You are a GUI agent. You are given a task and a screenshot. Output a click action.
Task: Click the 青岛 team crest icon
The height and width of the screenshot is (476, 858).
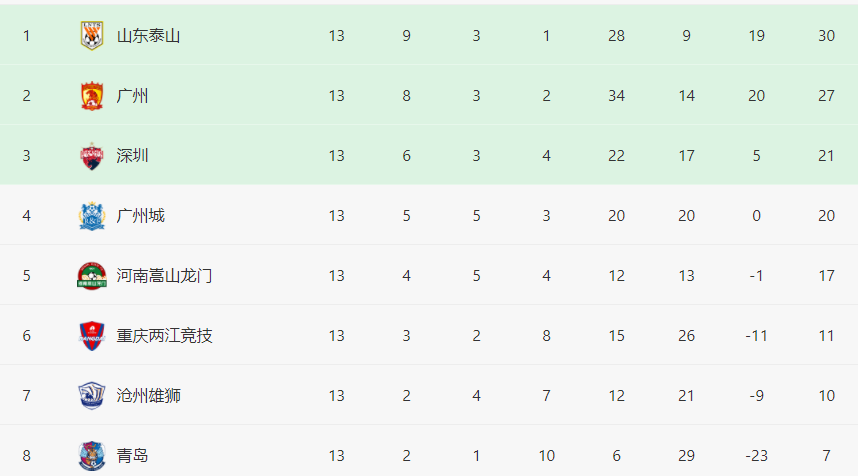click(x=92, y=456)
